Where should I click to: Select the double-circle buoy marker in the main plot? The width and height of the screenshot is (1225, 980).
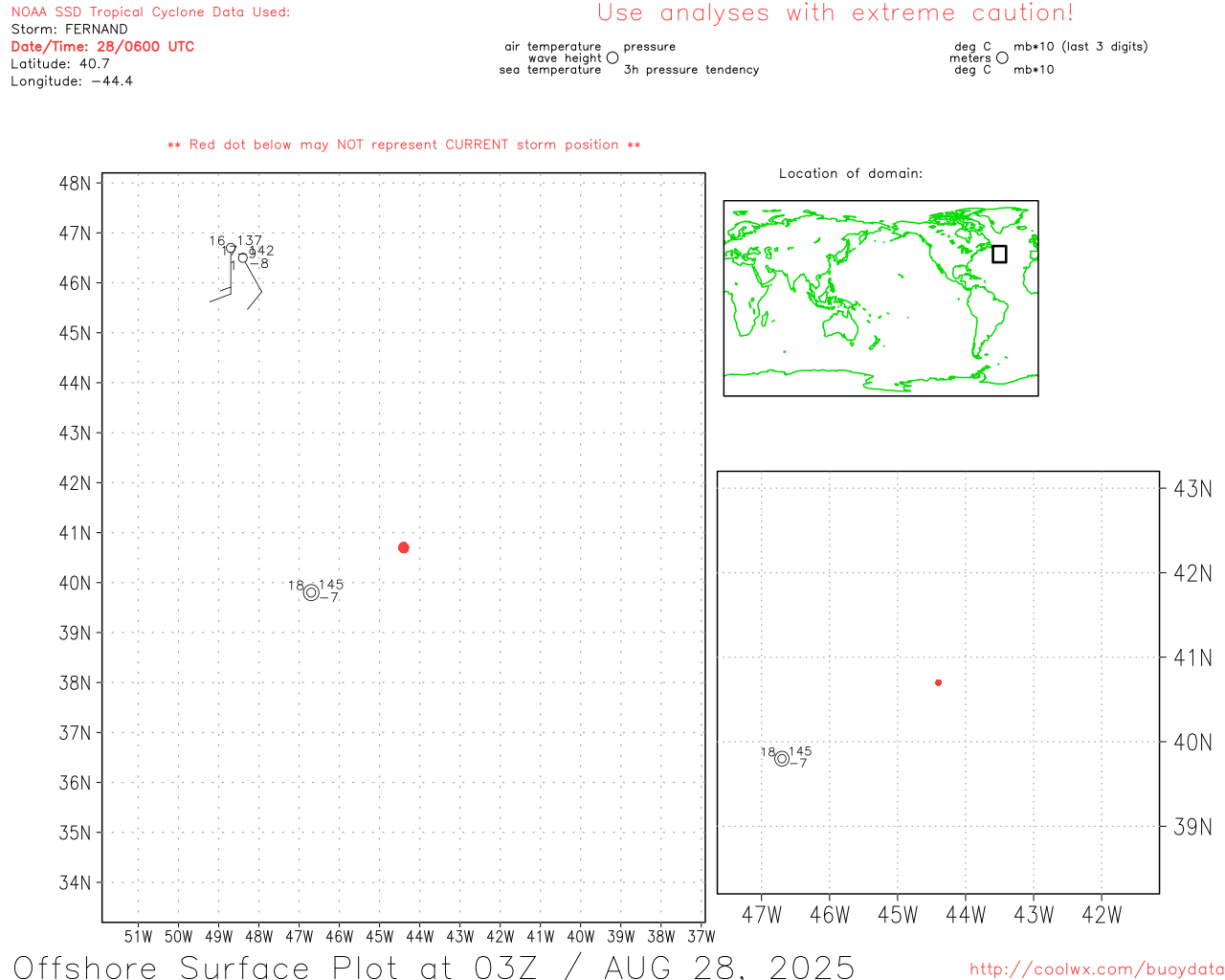(311, 592)
